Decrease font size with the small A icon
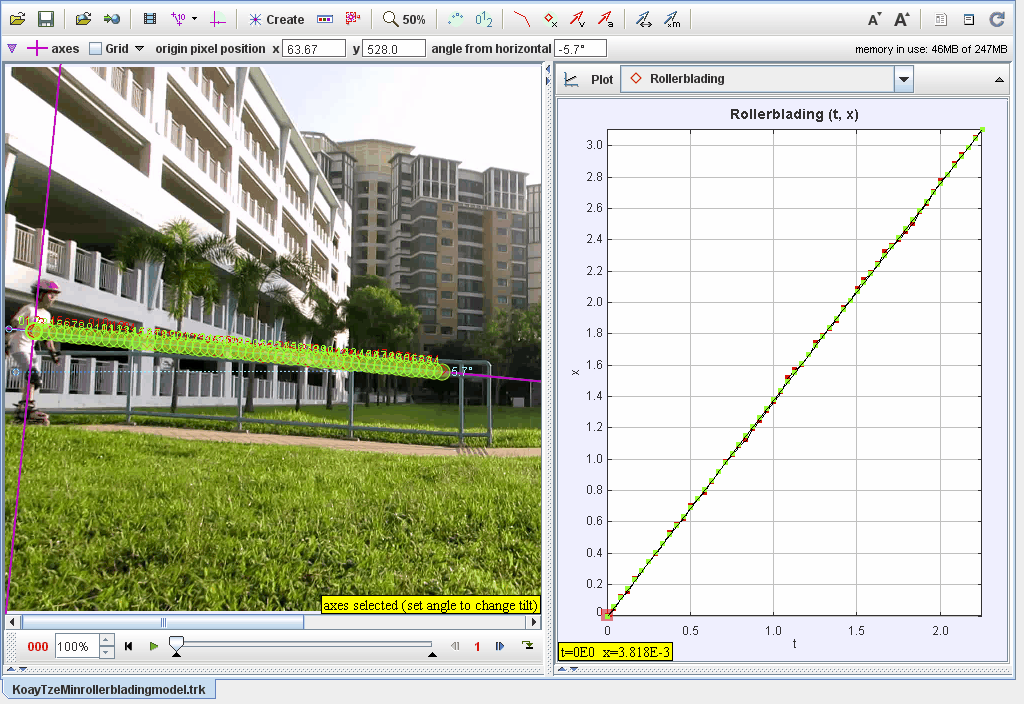 874,20
